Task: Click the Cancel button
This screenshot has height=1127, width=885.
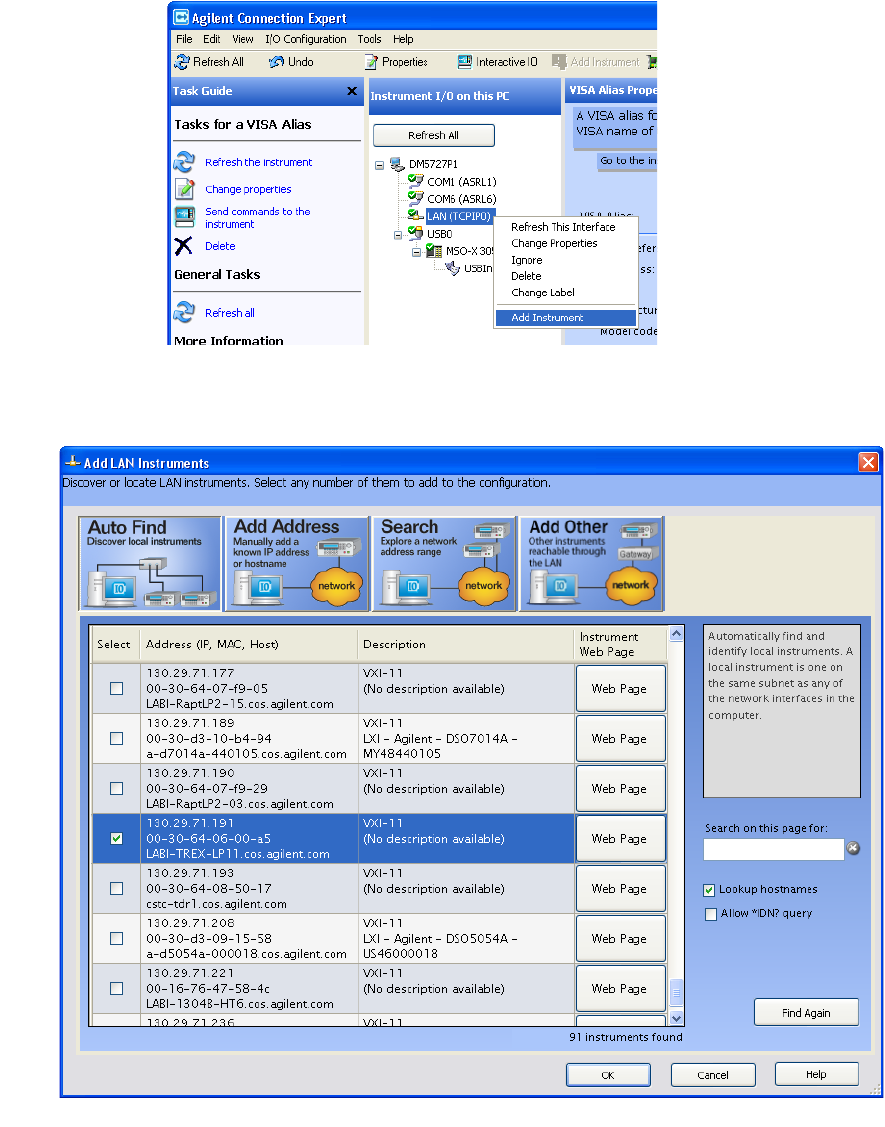Action: (713, 1075)
